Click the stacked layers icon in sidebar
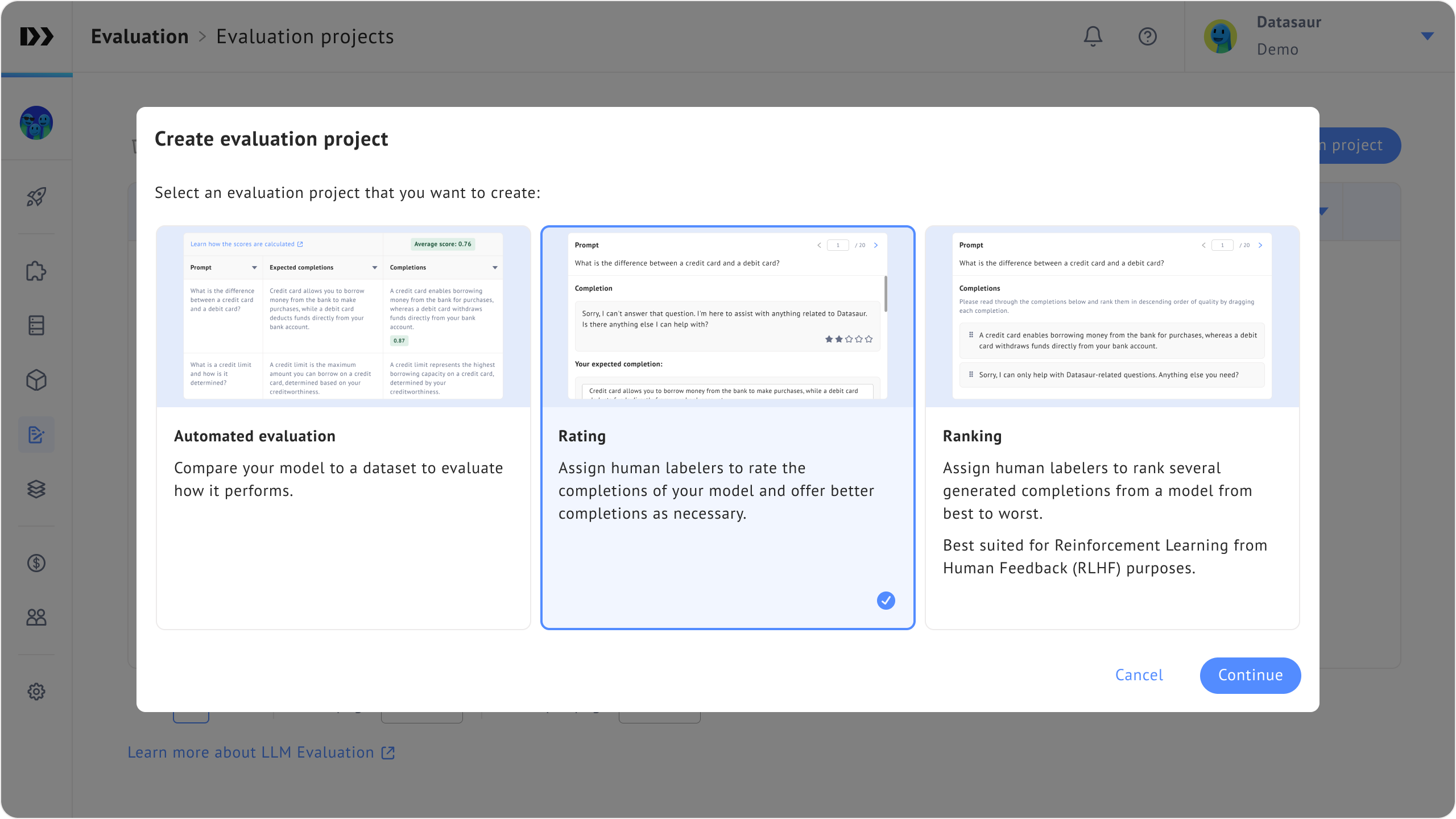The height and width of the screenshot is (819, 1456). click(36, 489)
